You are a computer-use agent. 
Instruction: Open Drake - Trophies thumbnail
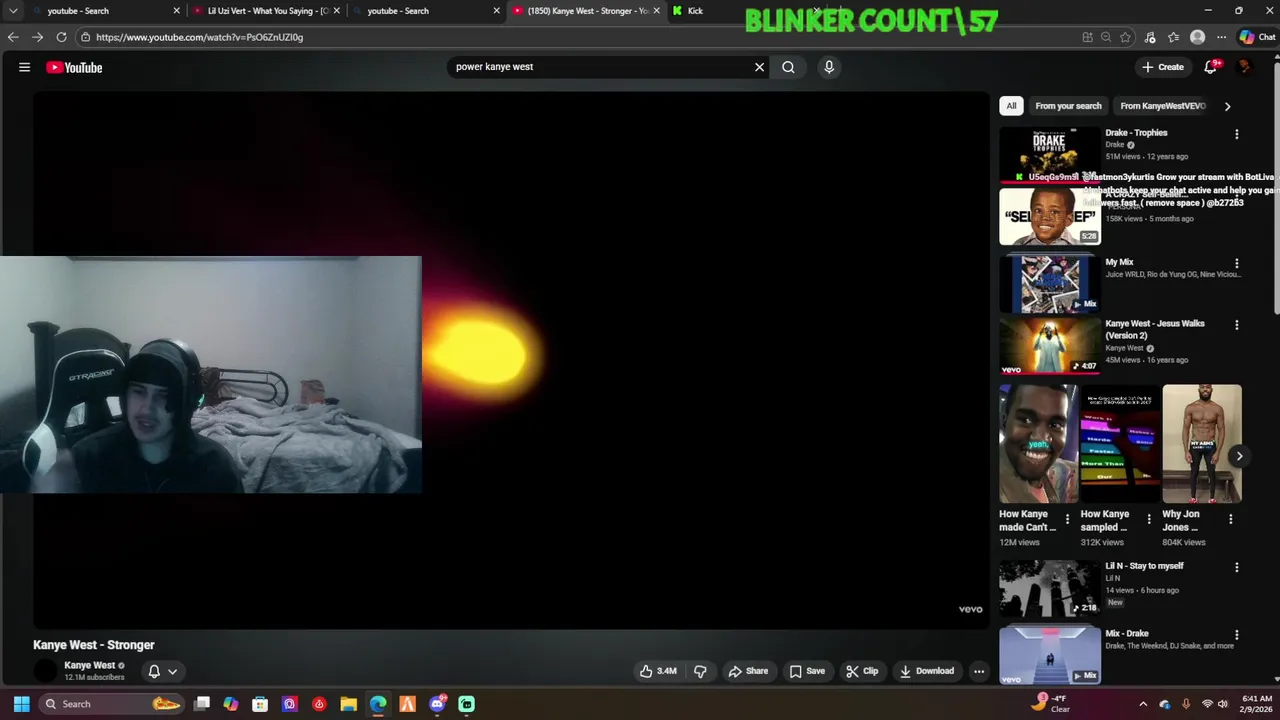[x=1050, y=155]
